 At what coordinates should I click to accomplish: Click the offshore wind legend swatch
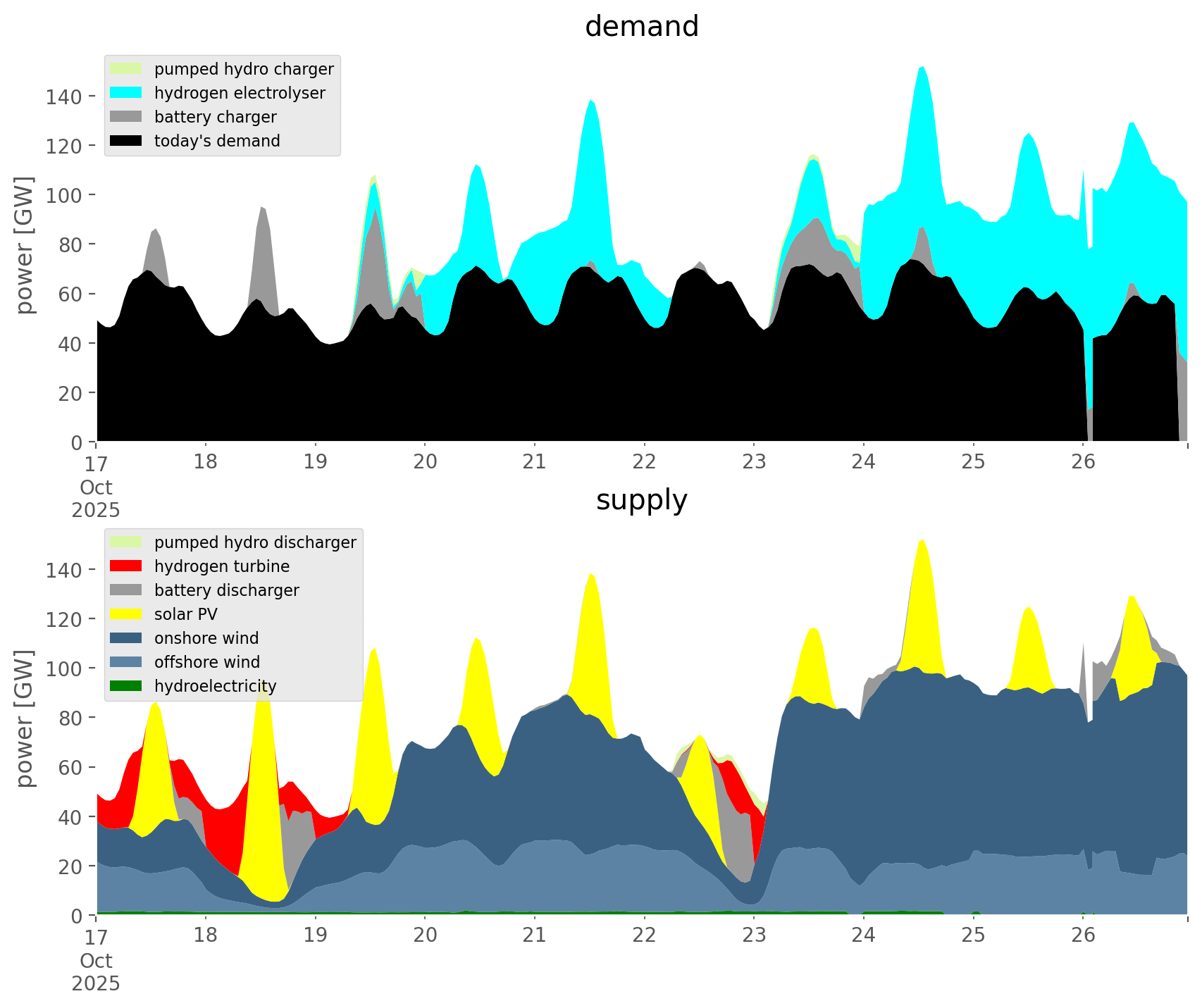click(126, 662)
